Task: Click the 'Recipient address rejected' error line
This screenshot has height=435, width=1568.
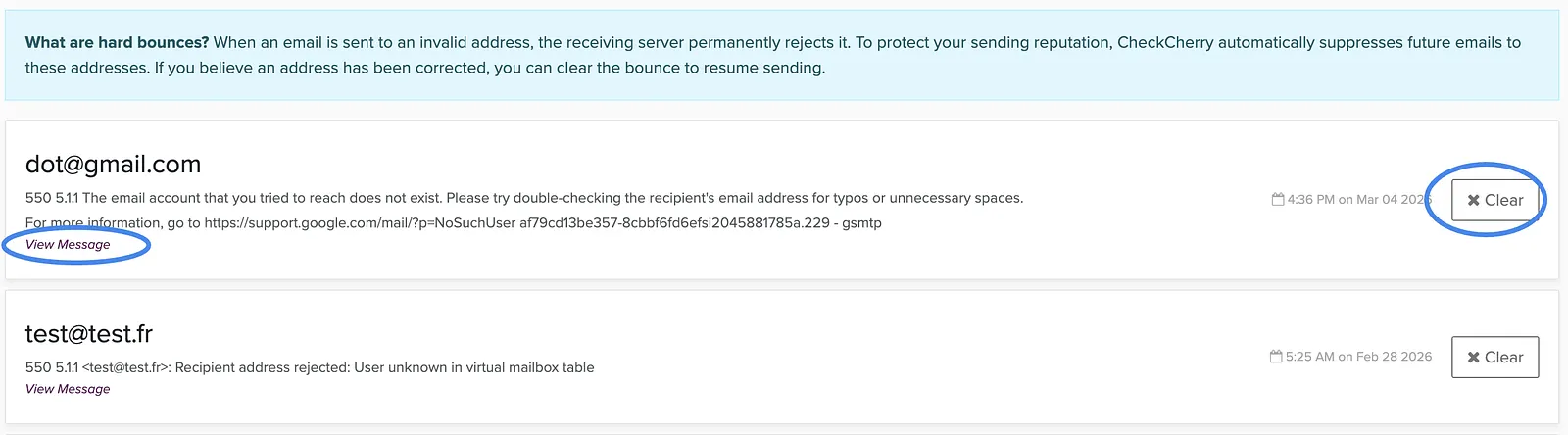Action: [x=310, y=367]
